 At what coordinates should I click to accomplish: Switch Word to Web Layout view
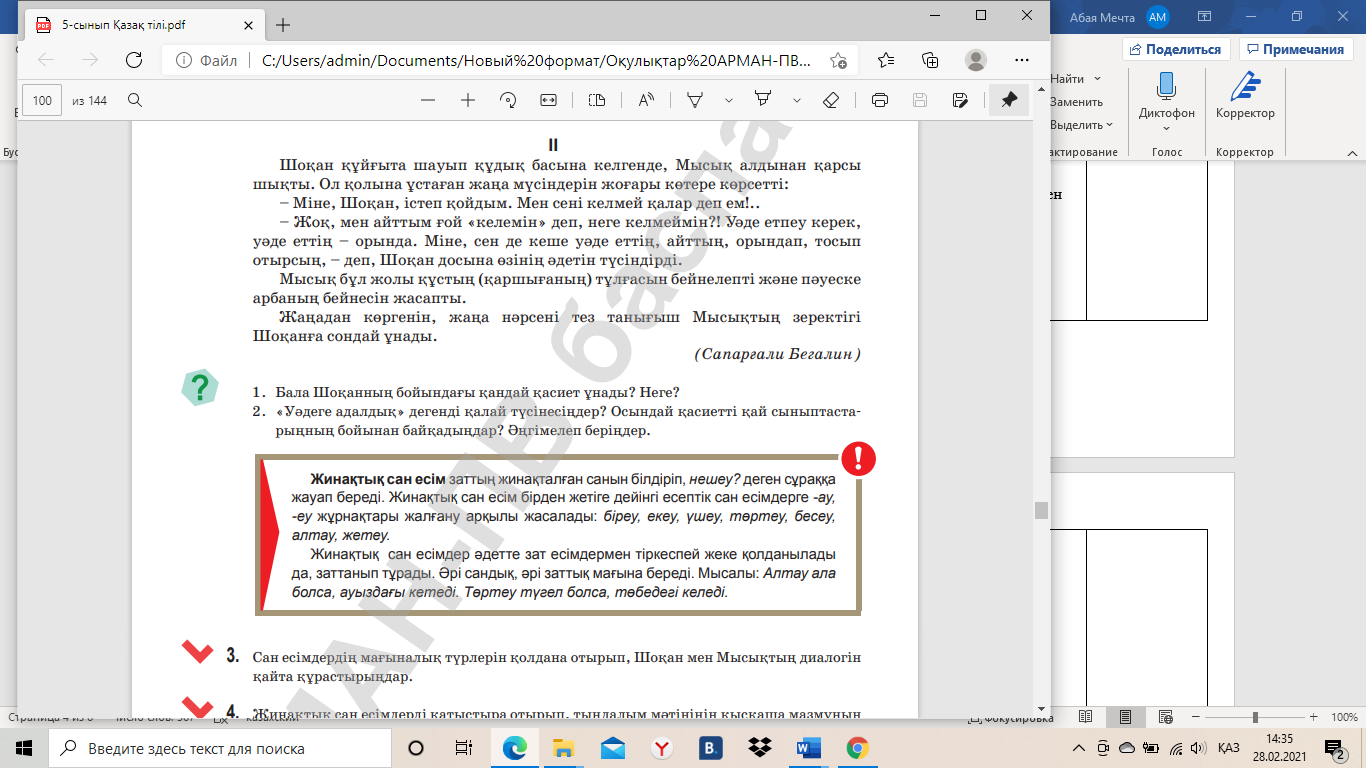point(1164,718)
